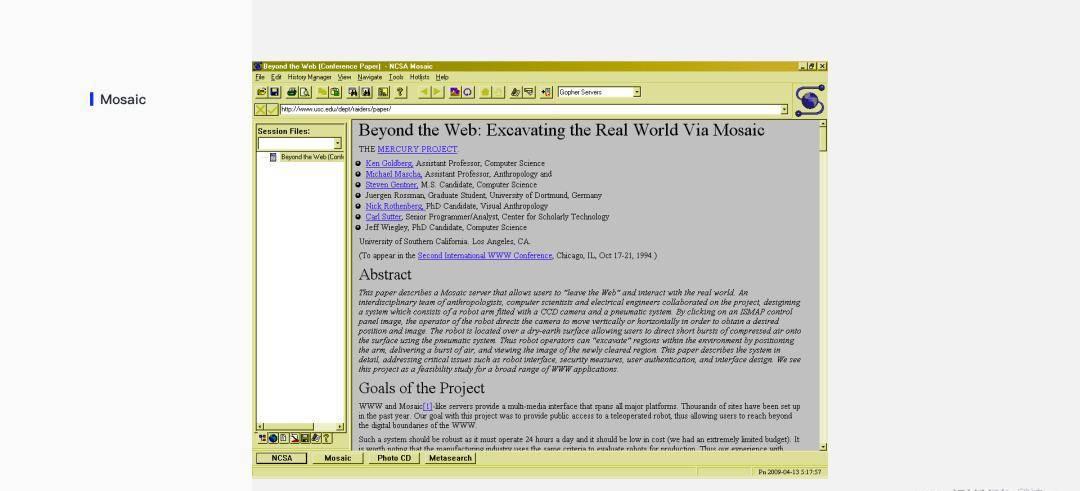Click the question mark icon below Session Files
This screenshot has height=491, width=1080.
(326, 438)
